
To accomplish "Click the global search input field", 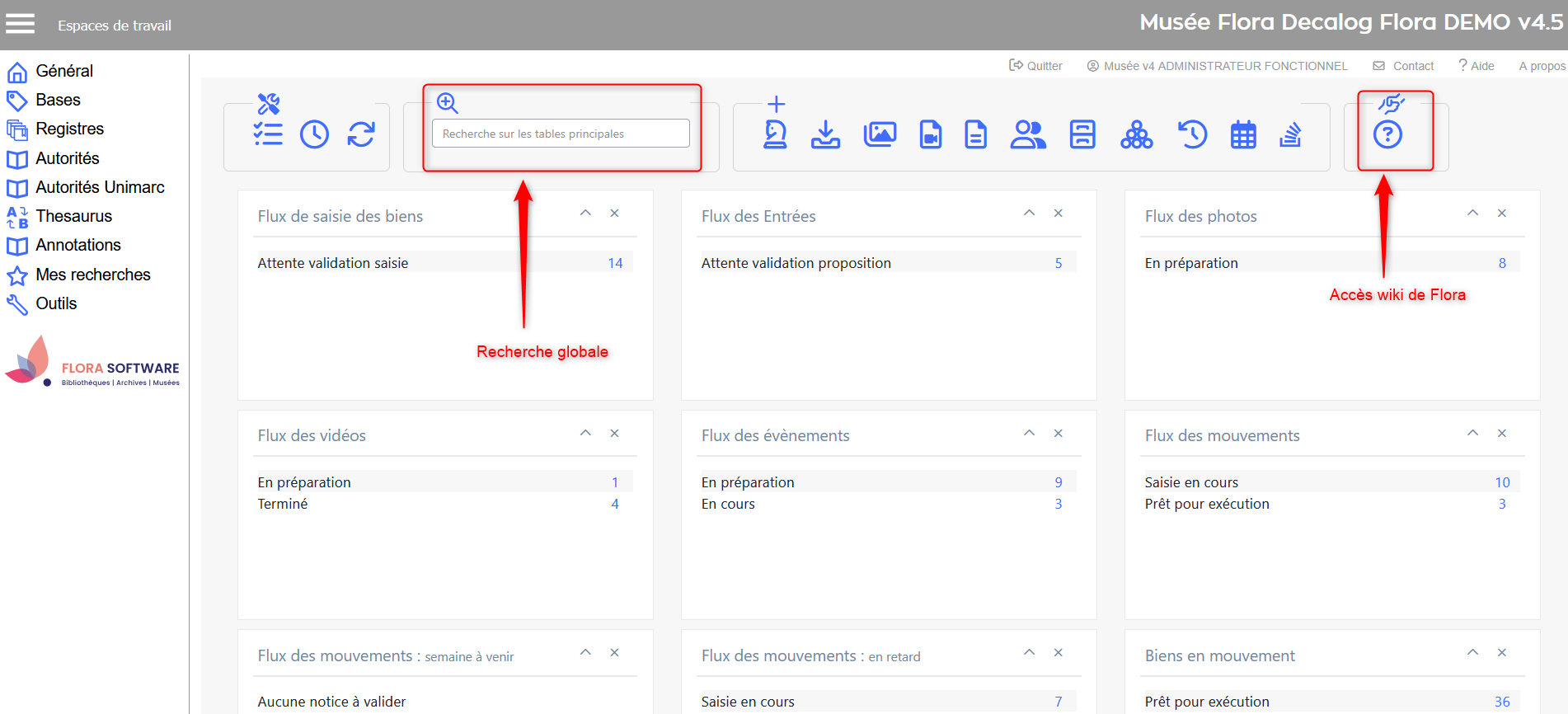I will click(x=561, y=134).
